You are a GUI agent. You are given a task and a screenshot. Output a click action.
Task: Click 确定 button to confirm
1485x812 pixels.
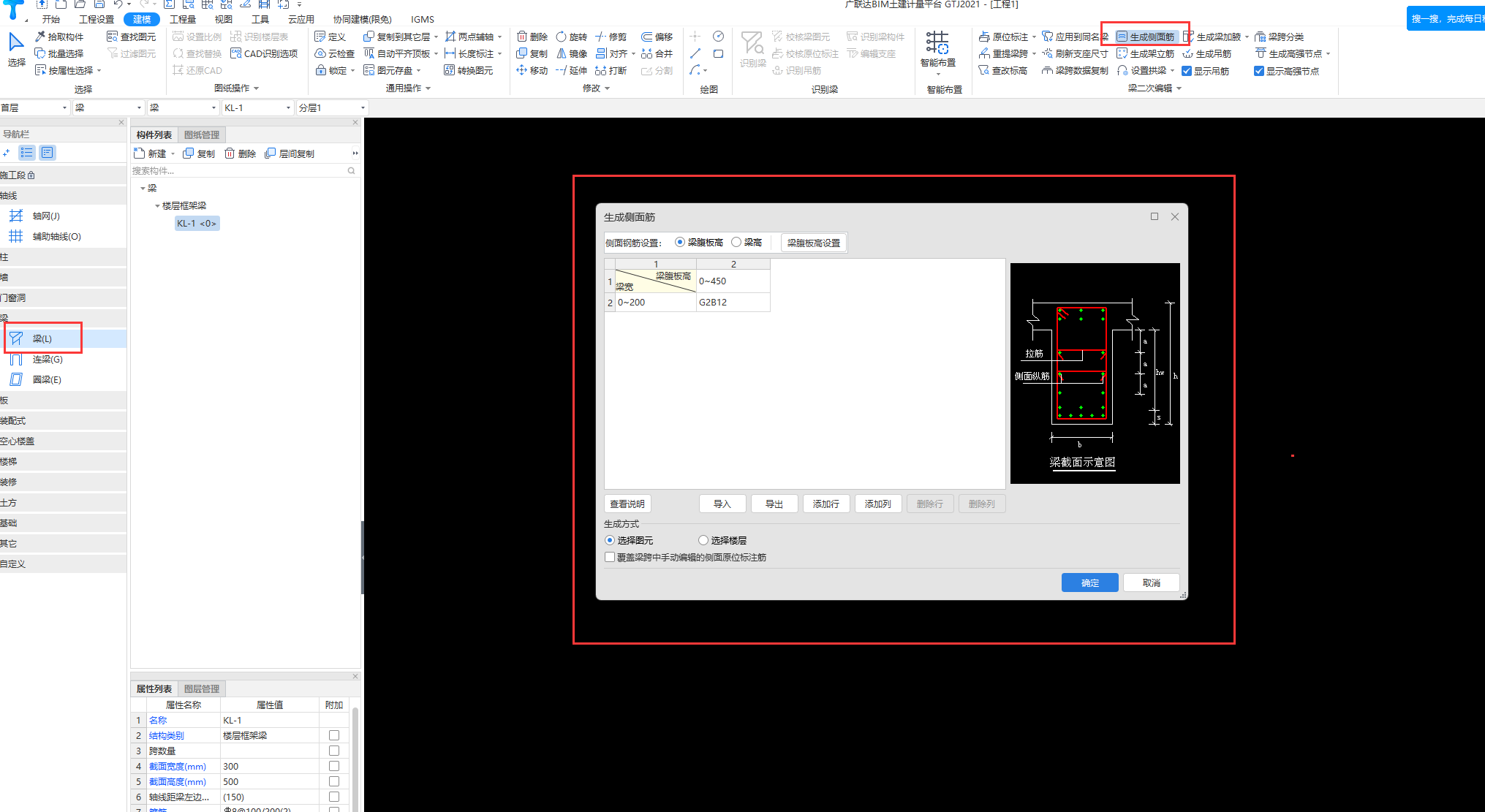1089,583
